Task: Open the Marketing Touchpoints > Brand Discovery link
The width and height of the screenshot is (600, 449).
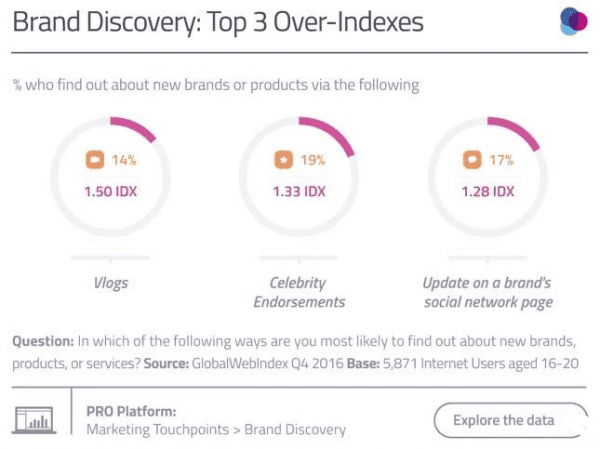Action: pos(216,430)
